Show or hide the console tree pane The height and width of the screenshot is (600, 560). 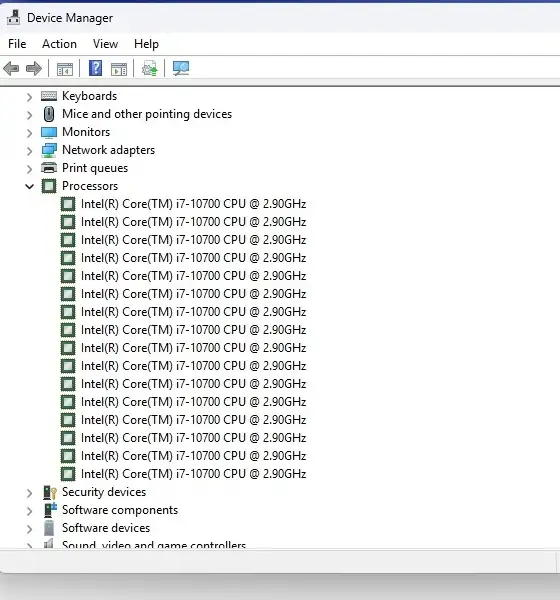pyautogui.click(x=65, y=69)
